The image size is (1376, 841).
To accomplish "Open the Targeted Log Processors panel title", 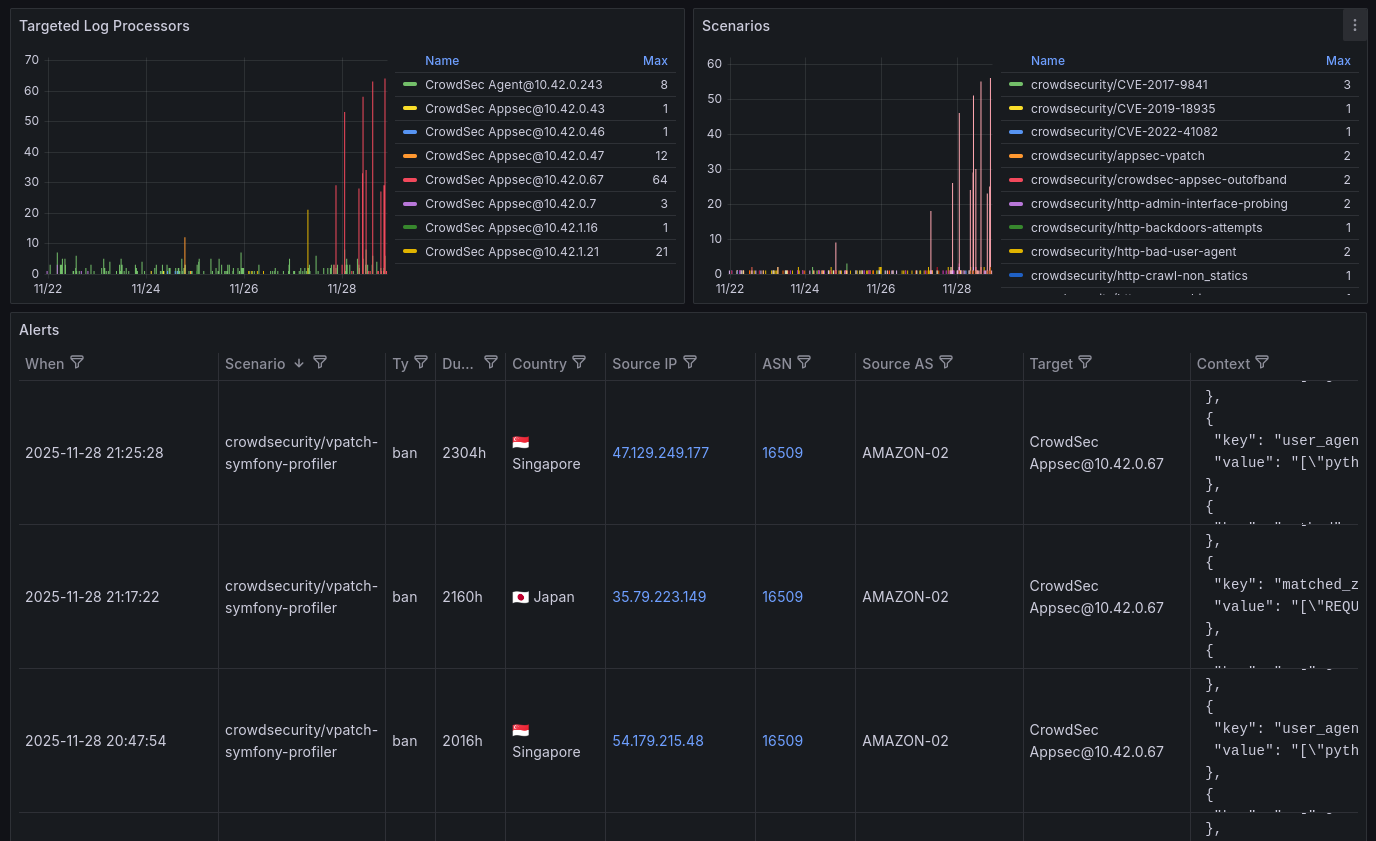I will [104, 26].
